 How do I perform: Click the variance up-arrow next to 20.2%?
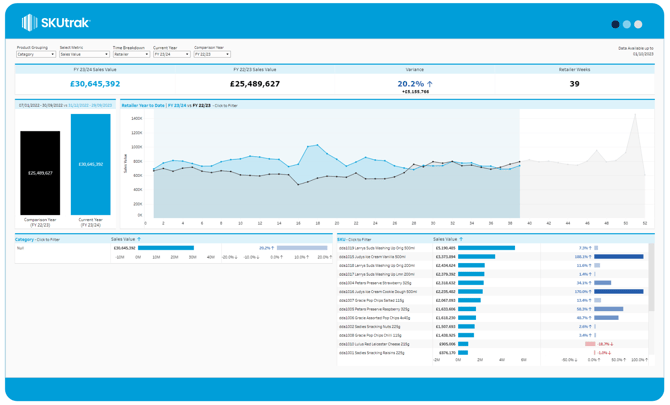428,84
